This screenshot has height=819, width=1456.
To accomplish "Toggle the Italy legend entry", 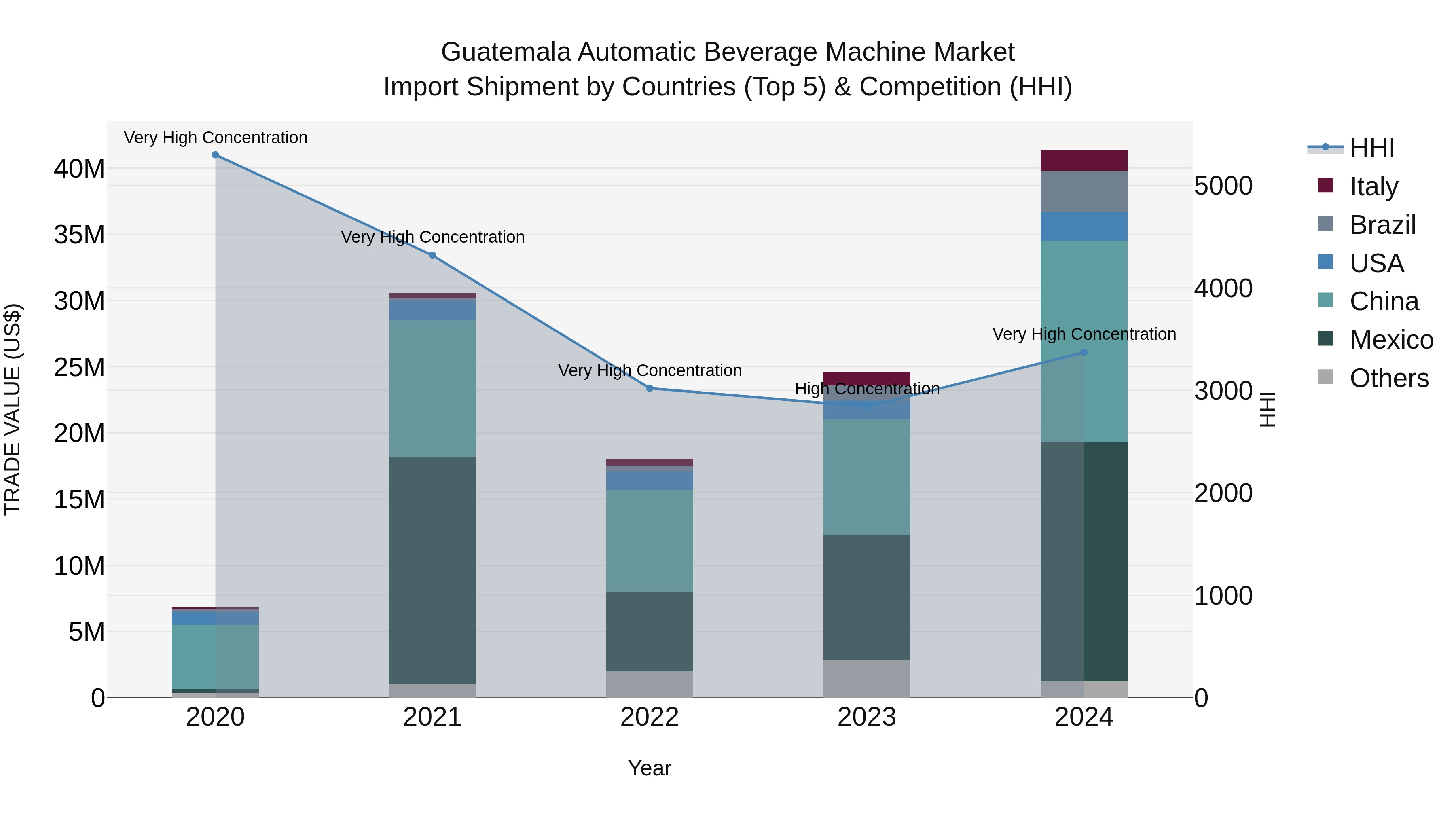I will 1358,186.
